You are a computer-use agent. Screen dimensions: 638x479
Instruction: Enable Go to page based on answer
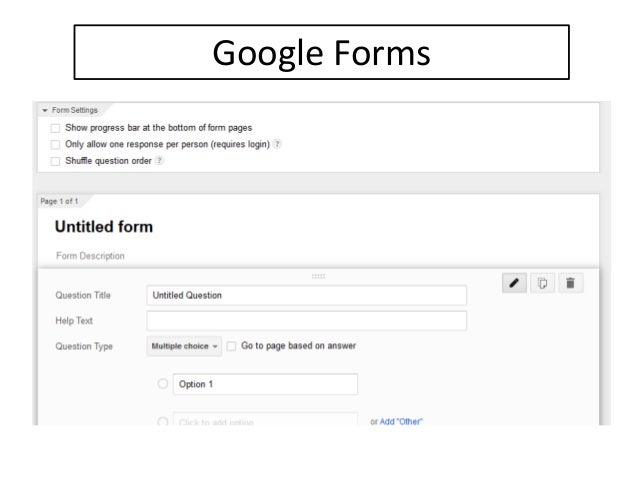[x=231, y=346]
